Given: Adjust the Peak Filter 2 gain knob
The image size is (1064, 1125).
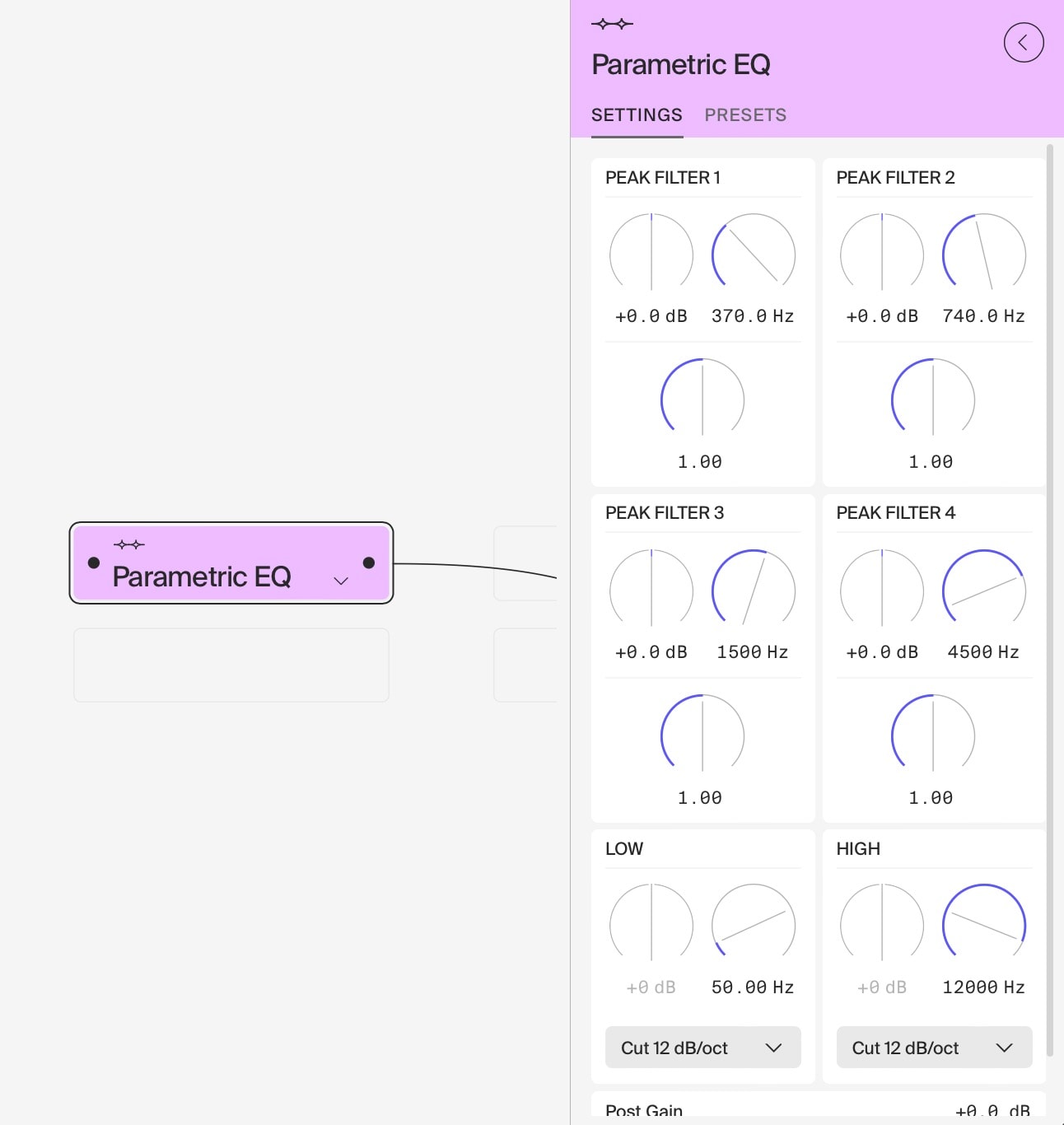Looking at the screenshot, I should [x=881, y=254].
